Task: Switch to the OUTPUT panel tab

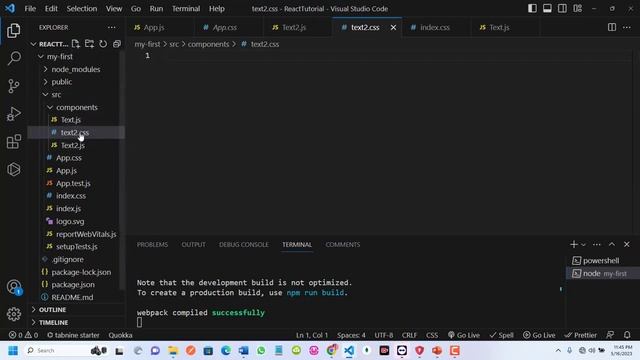Action: (x=193, y=244)
